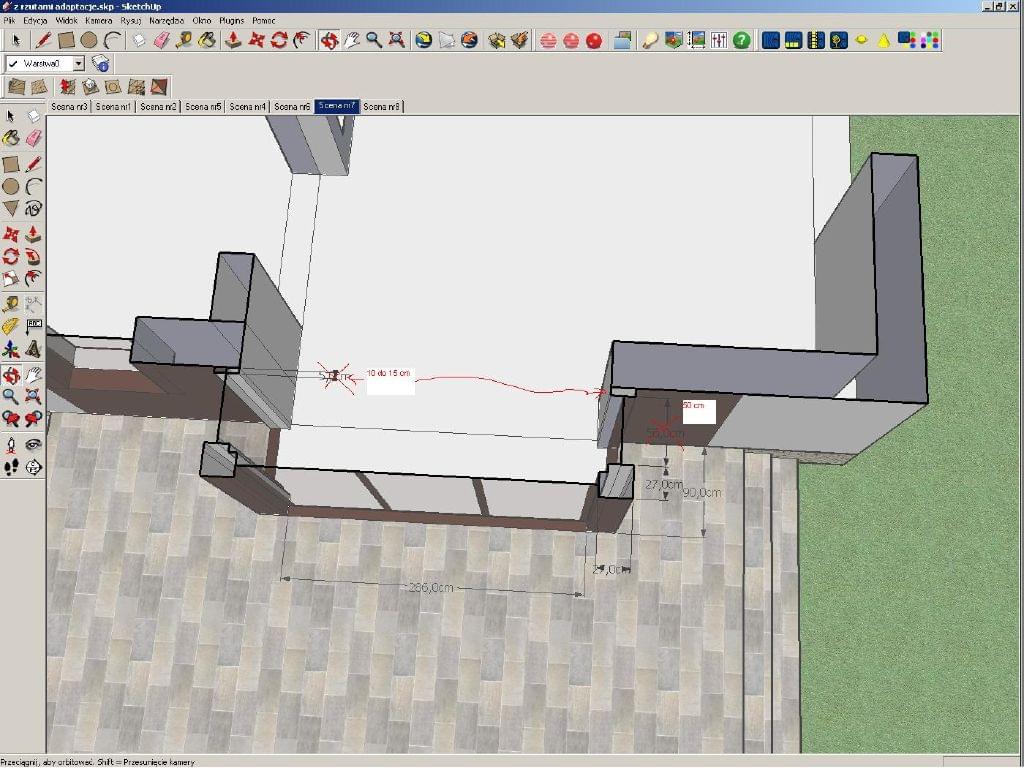
Task: Open the Narzędzia menu
Action: click(x=167, y=20)
